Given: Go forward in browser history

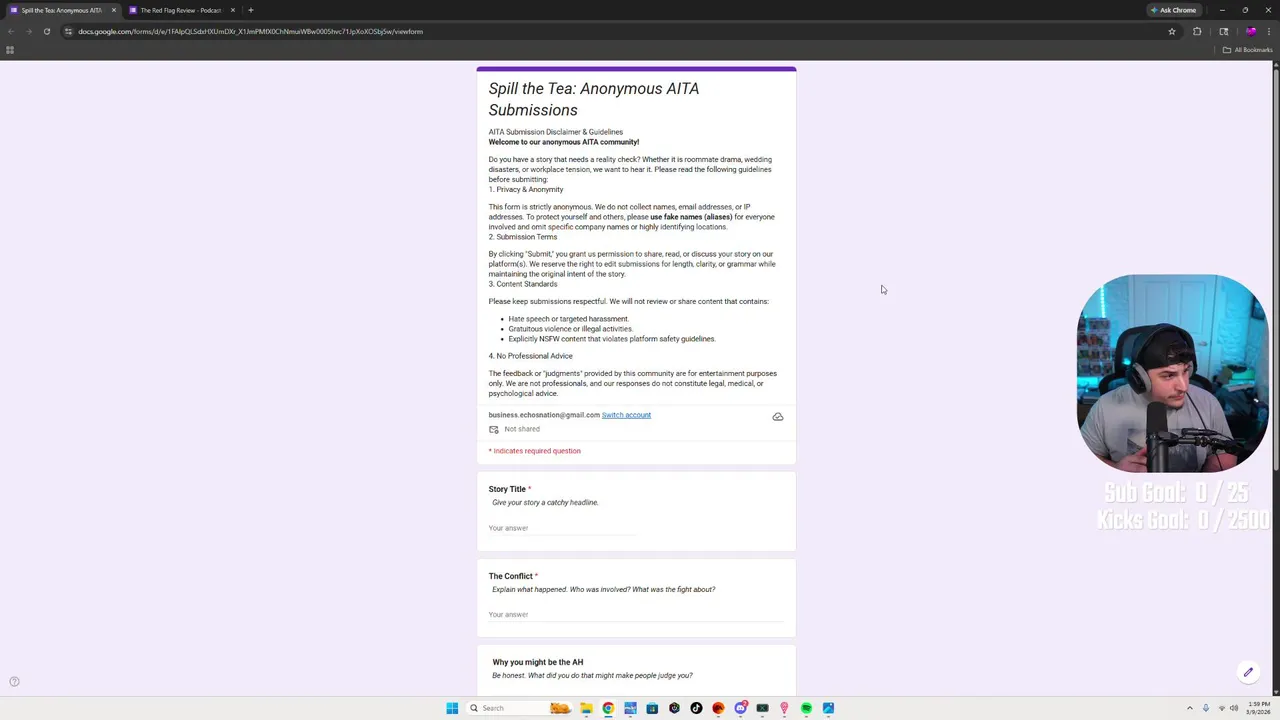Looking at the screenshot, I should 28,31.
